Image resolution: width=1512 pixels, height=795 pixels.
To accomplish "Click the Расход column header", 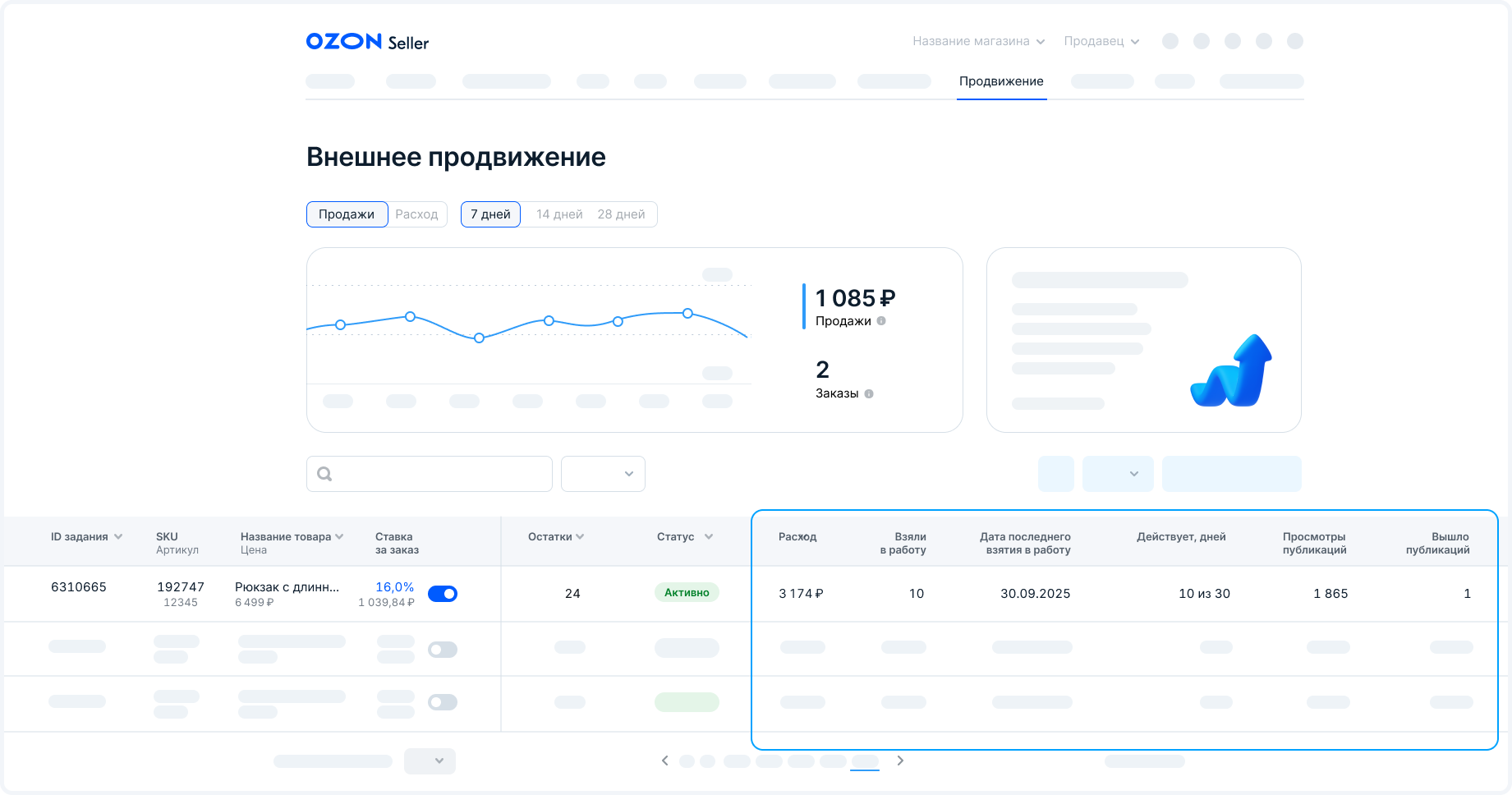I will pos(797,536).
